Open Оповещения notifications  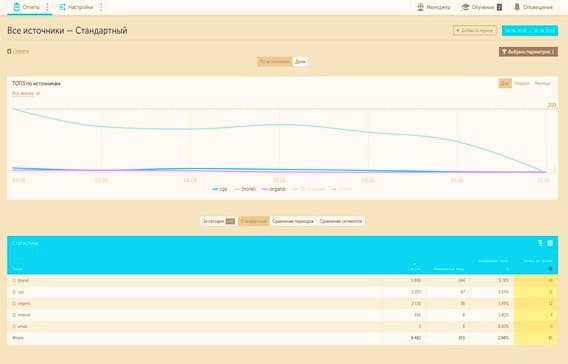pos(533,7)
